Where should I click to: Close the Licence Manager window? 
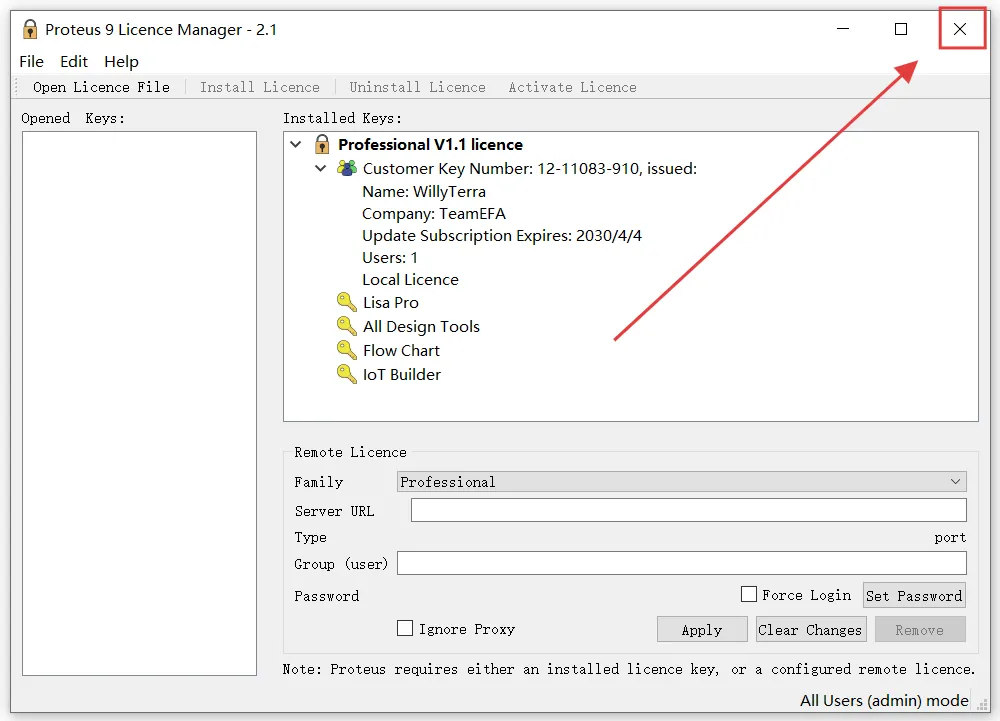960,29
